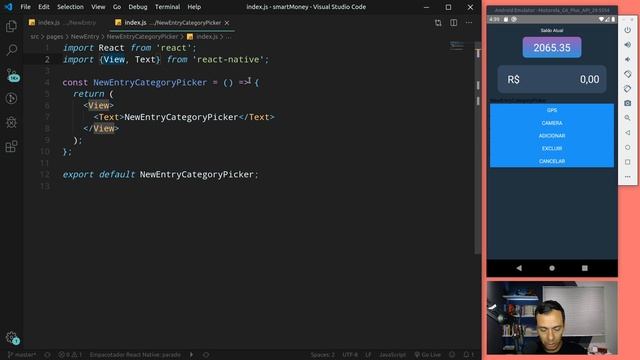640x360 pixels.
Task: Split the editor to the right
Action: (x=453, y=23)
